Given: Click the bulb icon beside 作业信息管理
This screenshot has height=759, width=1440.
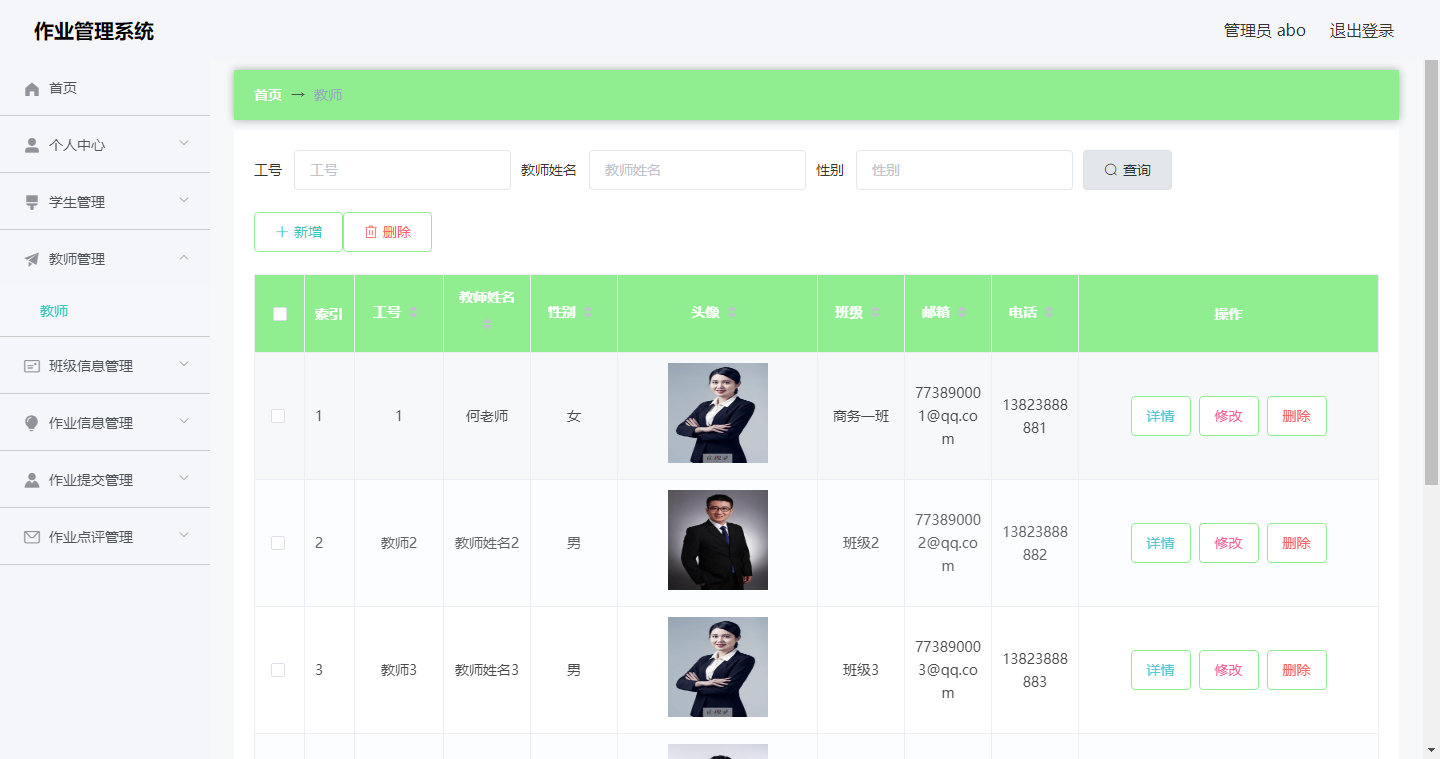Looking at the screenshot, I should [x=32, y=423].
